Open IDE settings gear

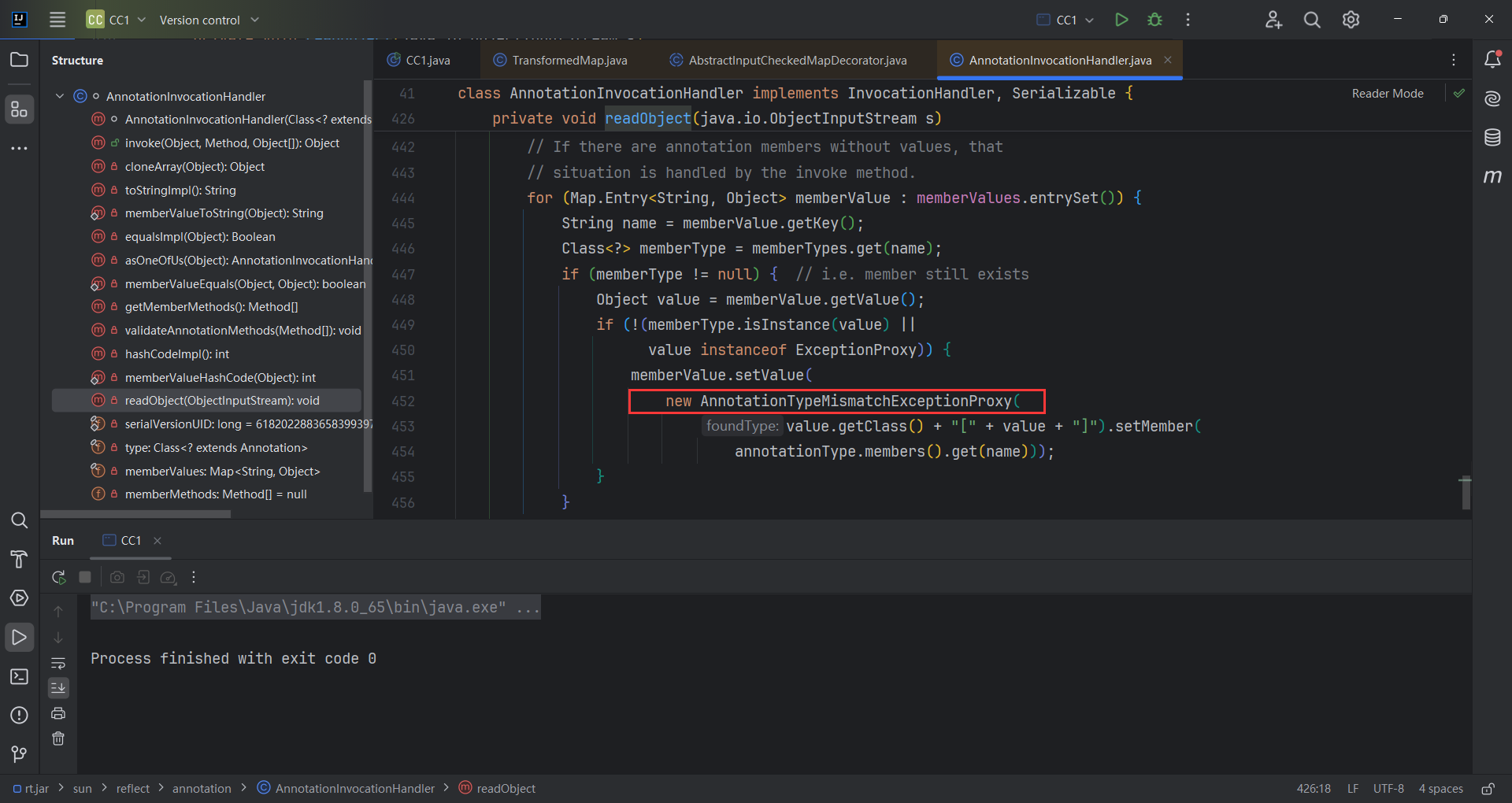click(1351, 20)
